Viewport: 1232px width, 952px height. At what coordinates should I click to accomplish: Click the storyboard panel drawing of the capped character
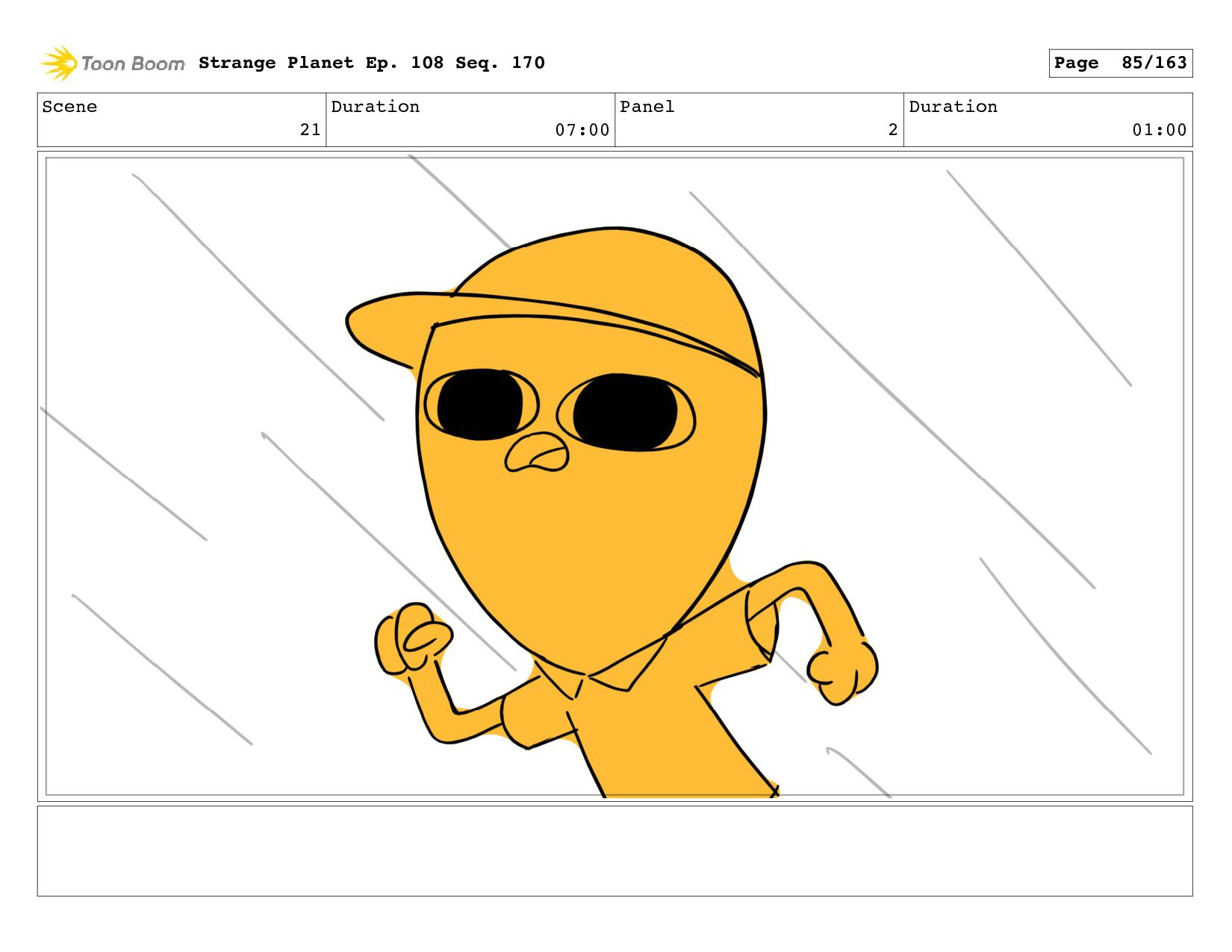click(615, 476)
